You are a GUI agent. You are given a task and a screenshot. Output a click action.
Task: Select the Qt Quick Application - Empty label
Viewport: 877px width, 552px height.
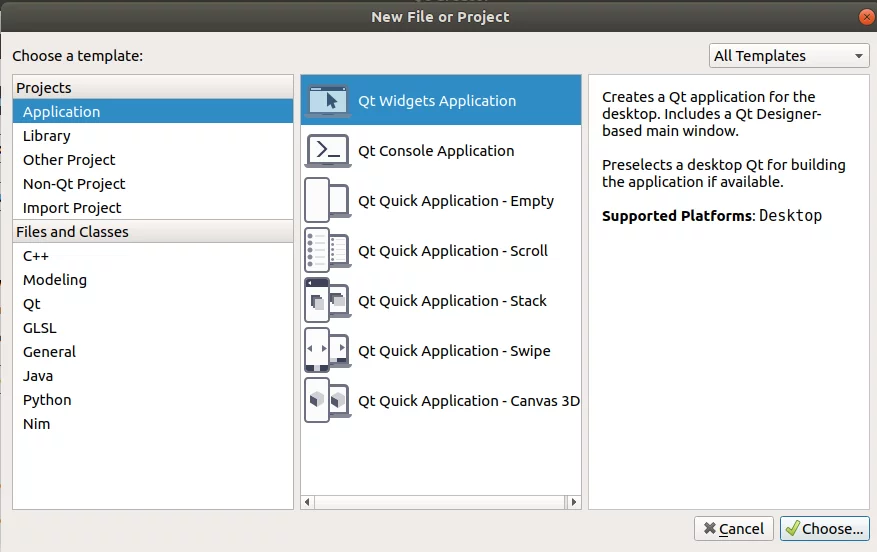click(x=456, y=201)
